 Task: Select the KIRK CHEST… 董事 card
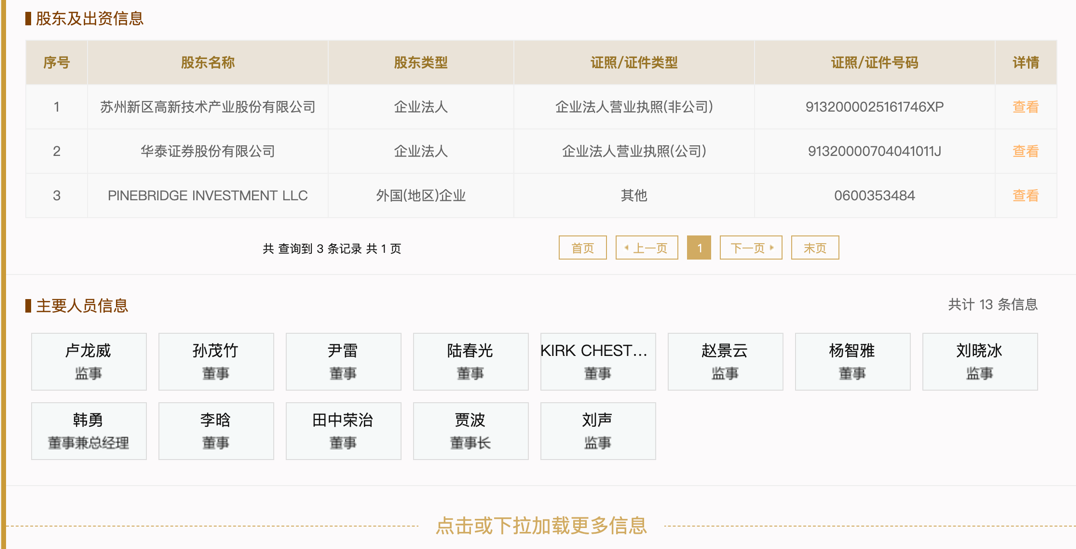(x=598, y=361)
